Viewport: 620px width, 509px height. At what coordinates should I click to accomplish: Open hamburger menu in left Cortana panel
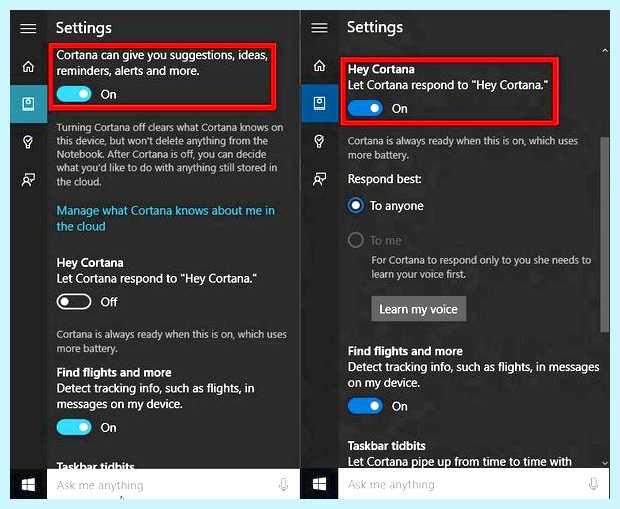pyautogui.click(x=28, y=28)
